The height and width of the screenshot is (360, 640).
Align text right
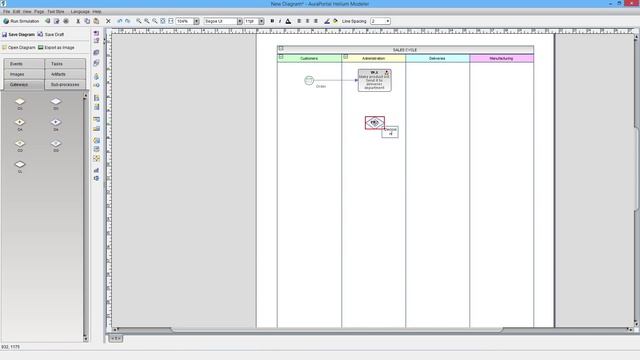[x=316, y=21]
